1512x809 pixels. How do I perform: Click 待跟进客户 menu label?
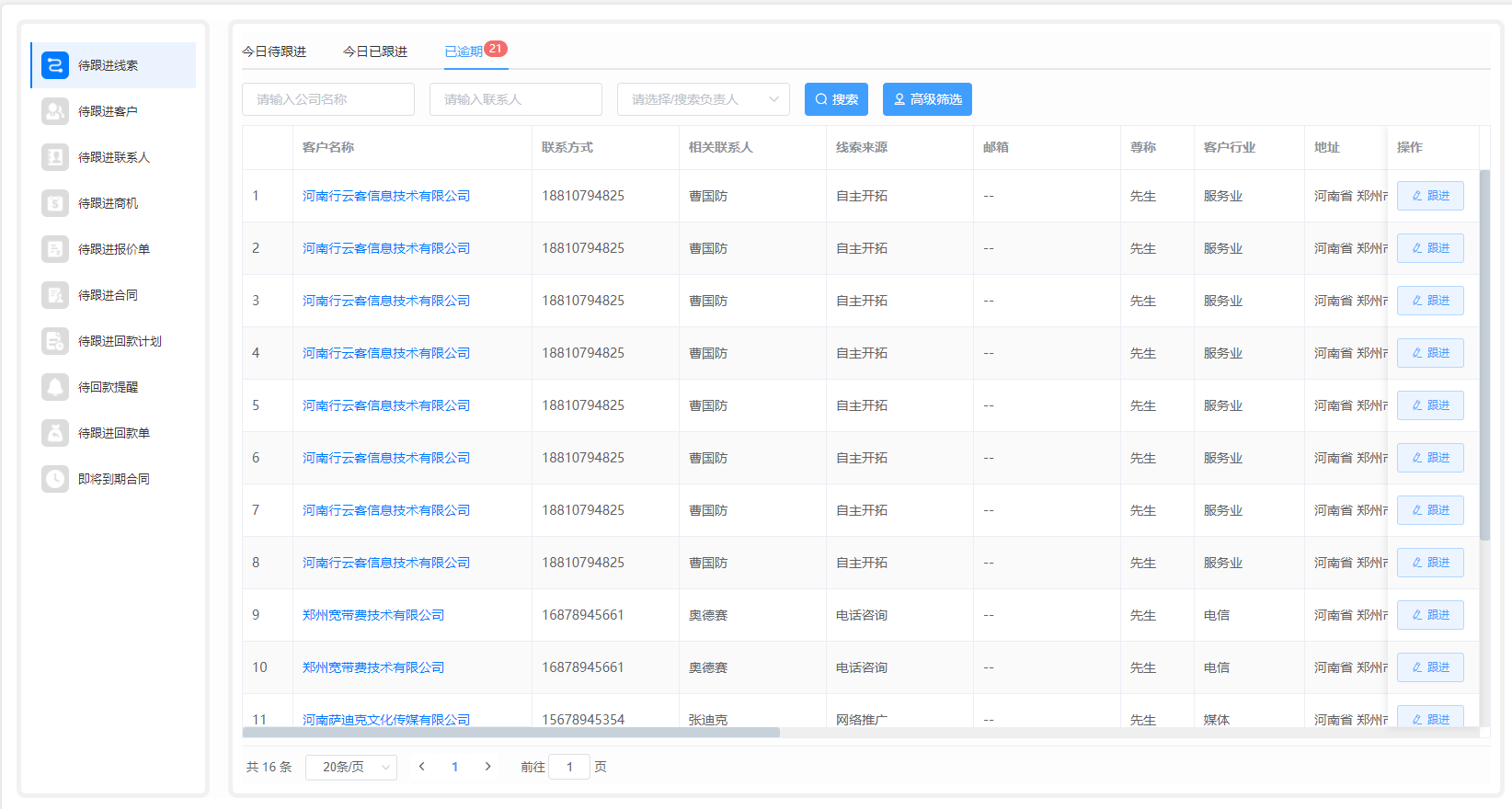[x=108, y=111]
